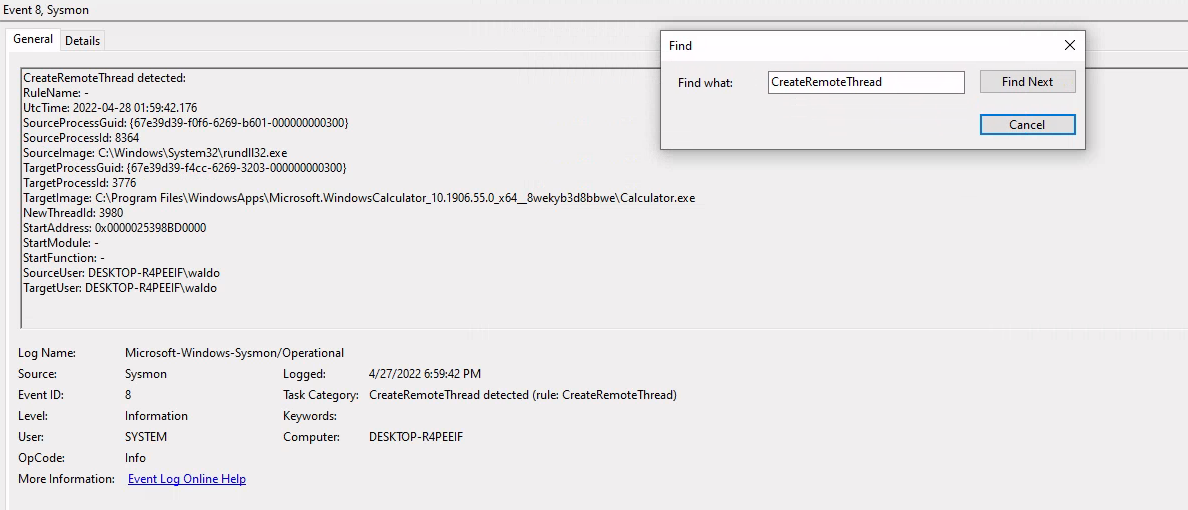Click the Find Next button
This screenshot has height=510, width=1188.
(1027, 82)
